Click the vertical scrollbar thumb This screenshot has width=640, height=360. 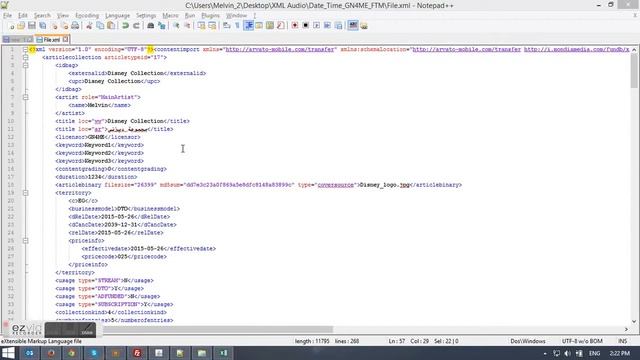click(x=634, y=70)
